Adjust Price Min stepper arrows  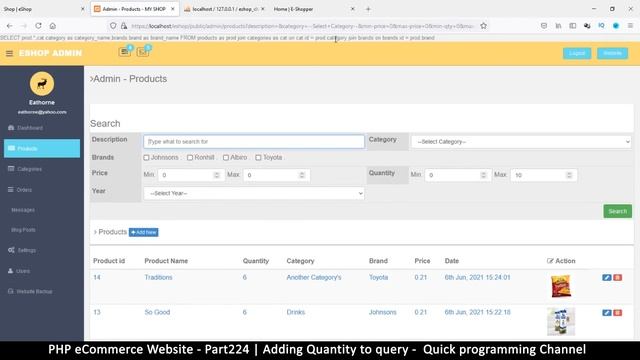[217, 175]
